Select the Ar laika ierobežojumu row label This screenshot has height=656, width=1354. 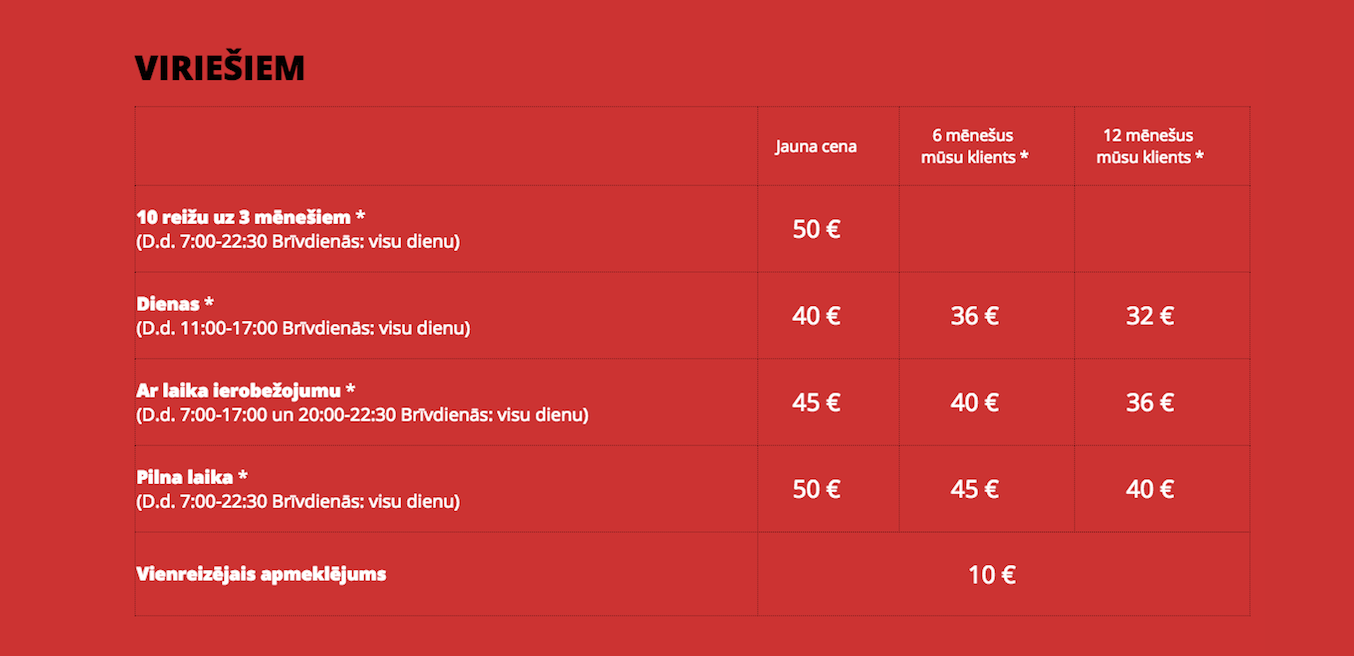click(x=246, y=390)
